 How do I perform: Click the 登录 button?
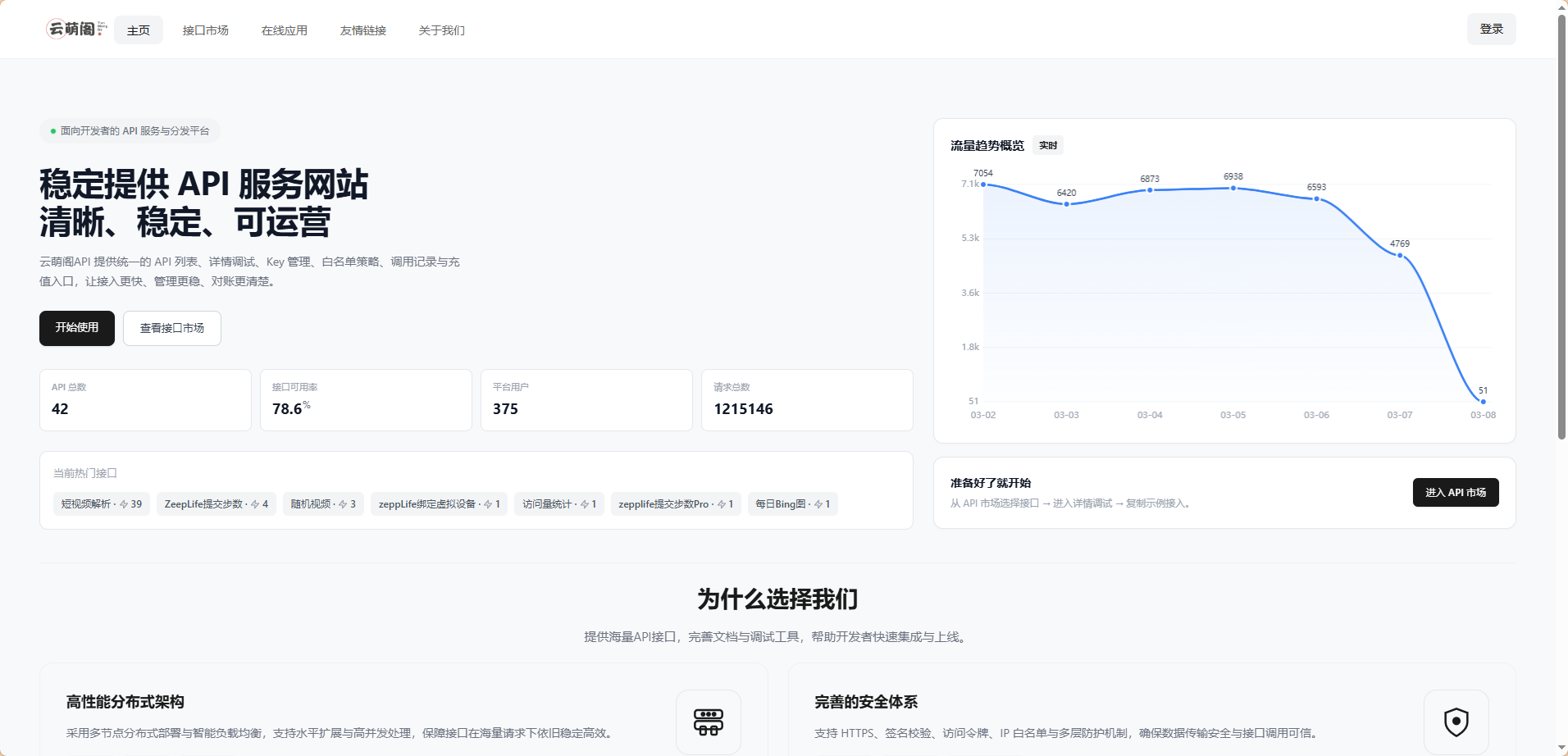(1492, 30)
